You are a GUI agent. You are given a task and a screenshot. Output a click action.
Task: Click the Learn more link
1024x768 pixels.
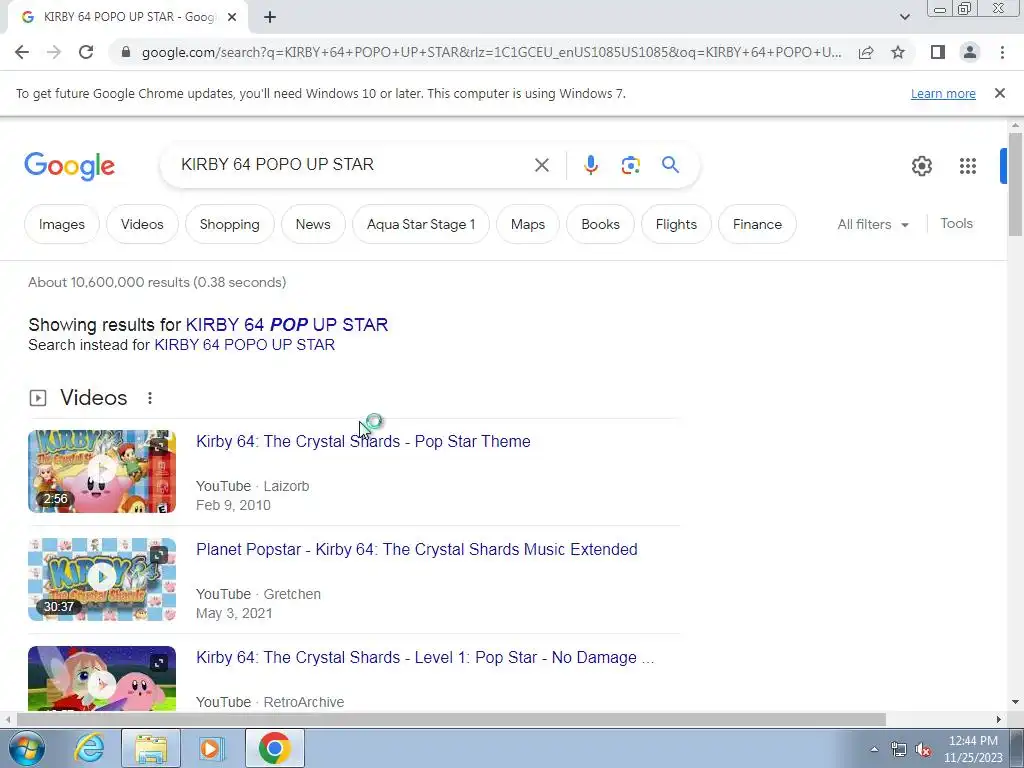point(943,93)
